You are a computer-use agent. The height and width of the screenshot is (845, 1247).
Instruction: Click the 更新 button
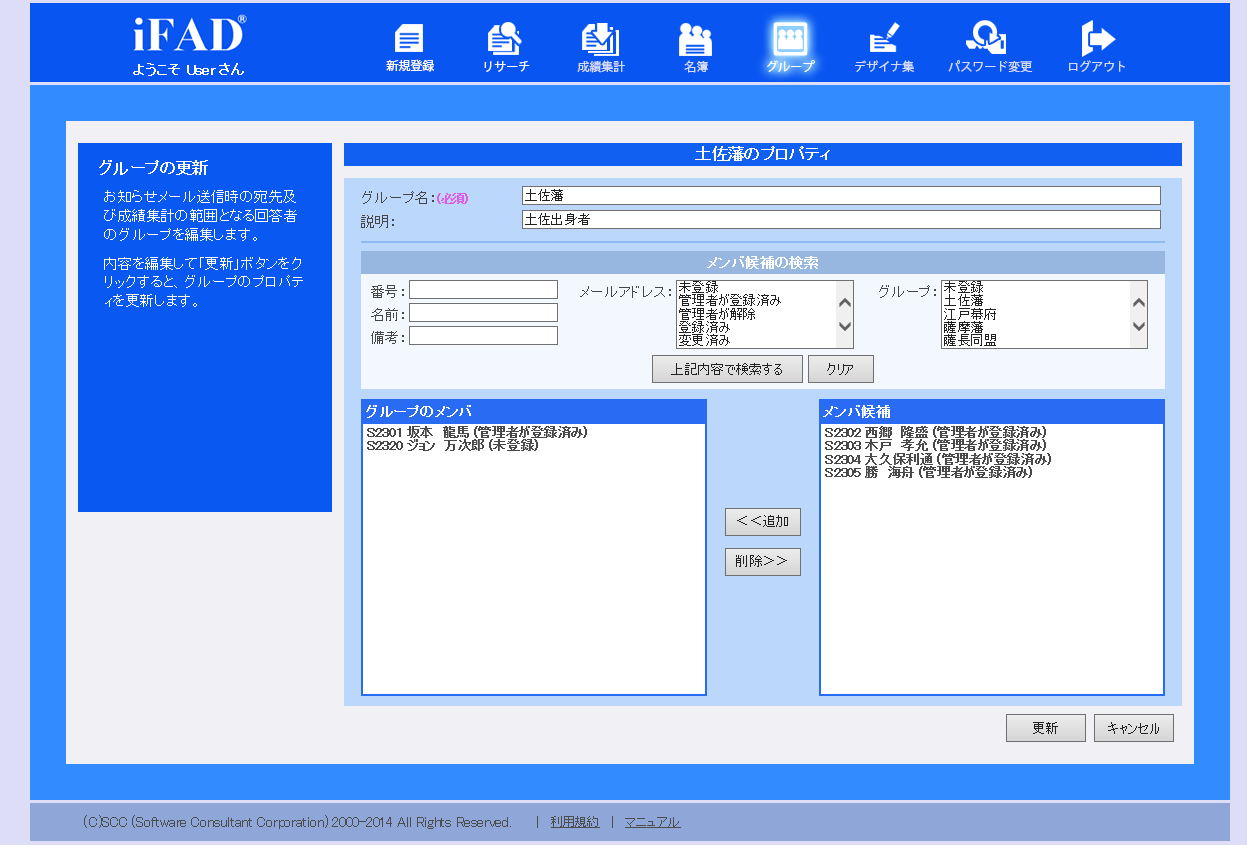pyautogui.click(x=1046, y=728)
